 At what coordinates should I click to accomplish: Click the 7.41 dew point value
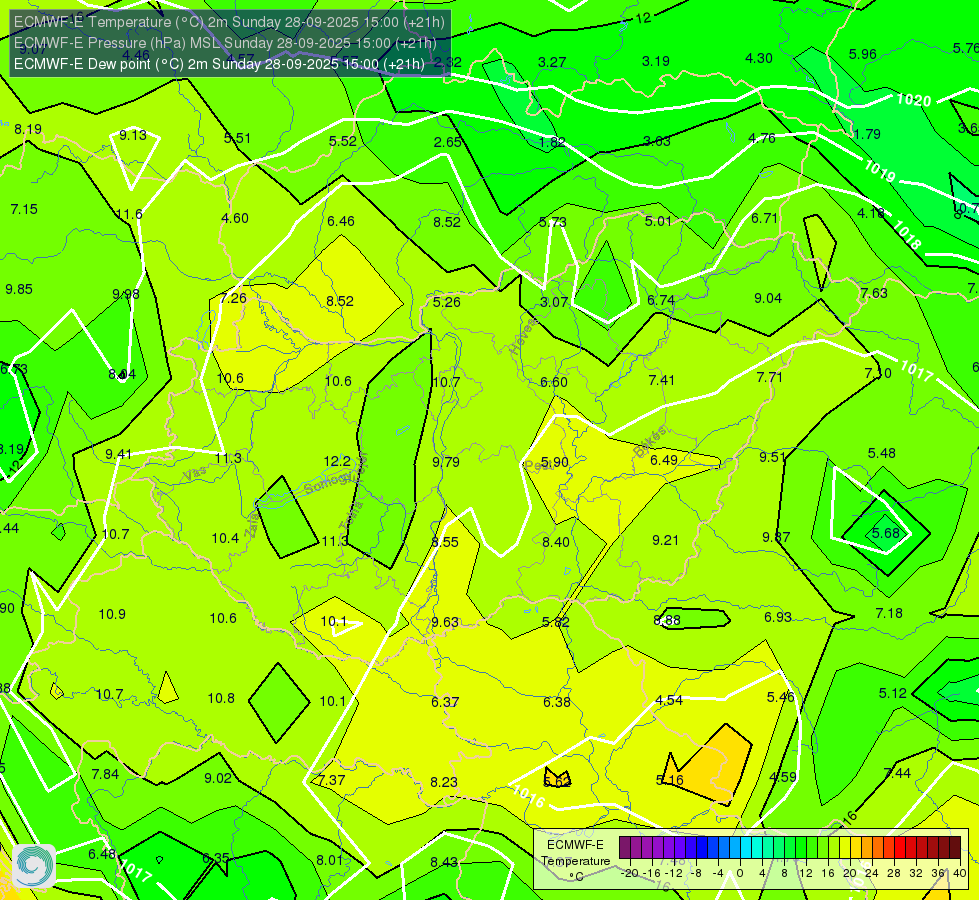[662, 380]
